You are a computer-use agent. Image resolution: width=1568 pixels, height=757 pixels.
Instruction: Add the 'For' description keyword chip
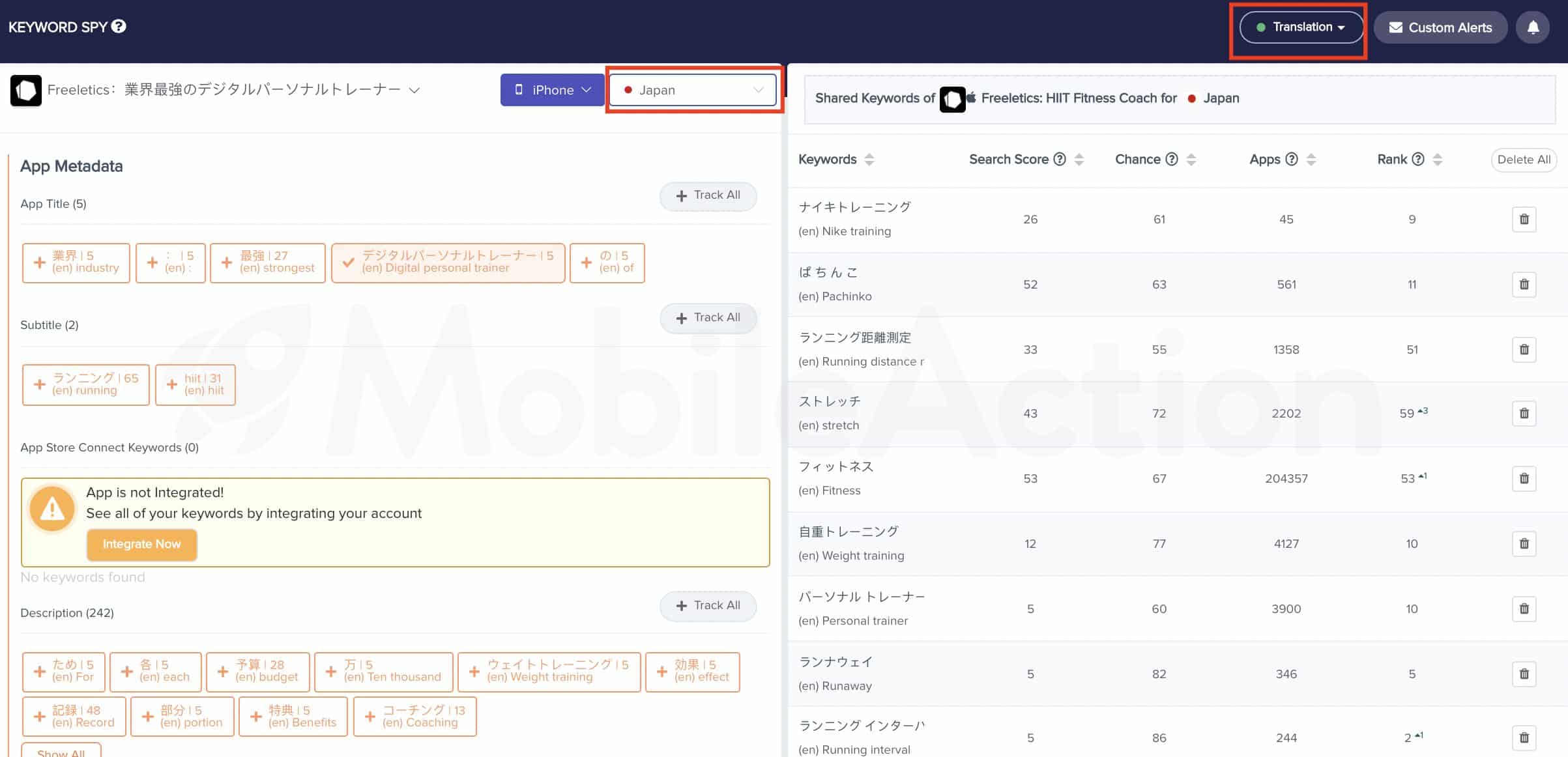pos(64,672)
